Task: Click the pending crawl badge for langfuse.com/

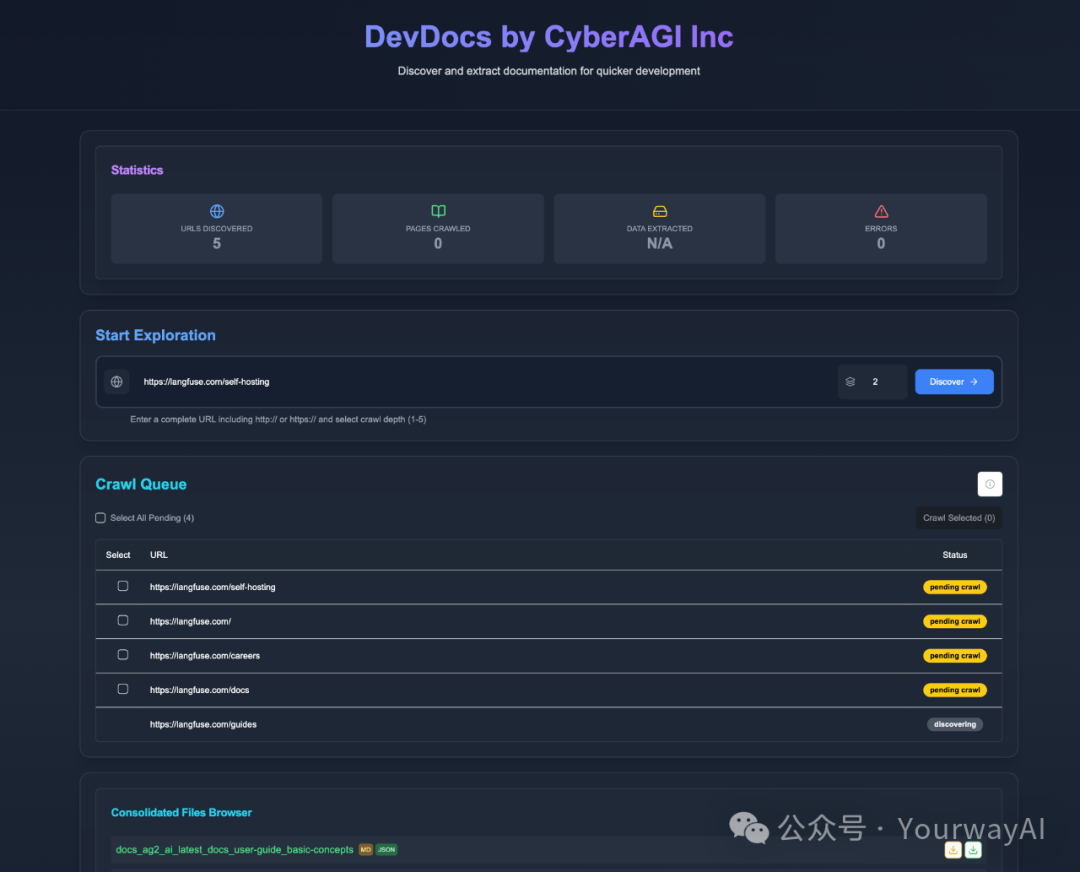Action: (x=955, y=621)
